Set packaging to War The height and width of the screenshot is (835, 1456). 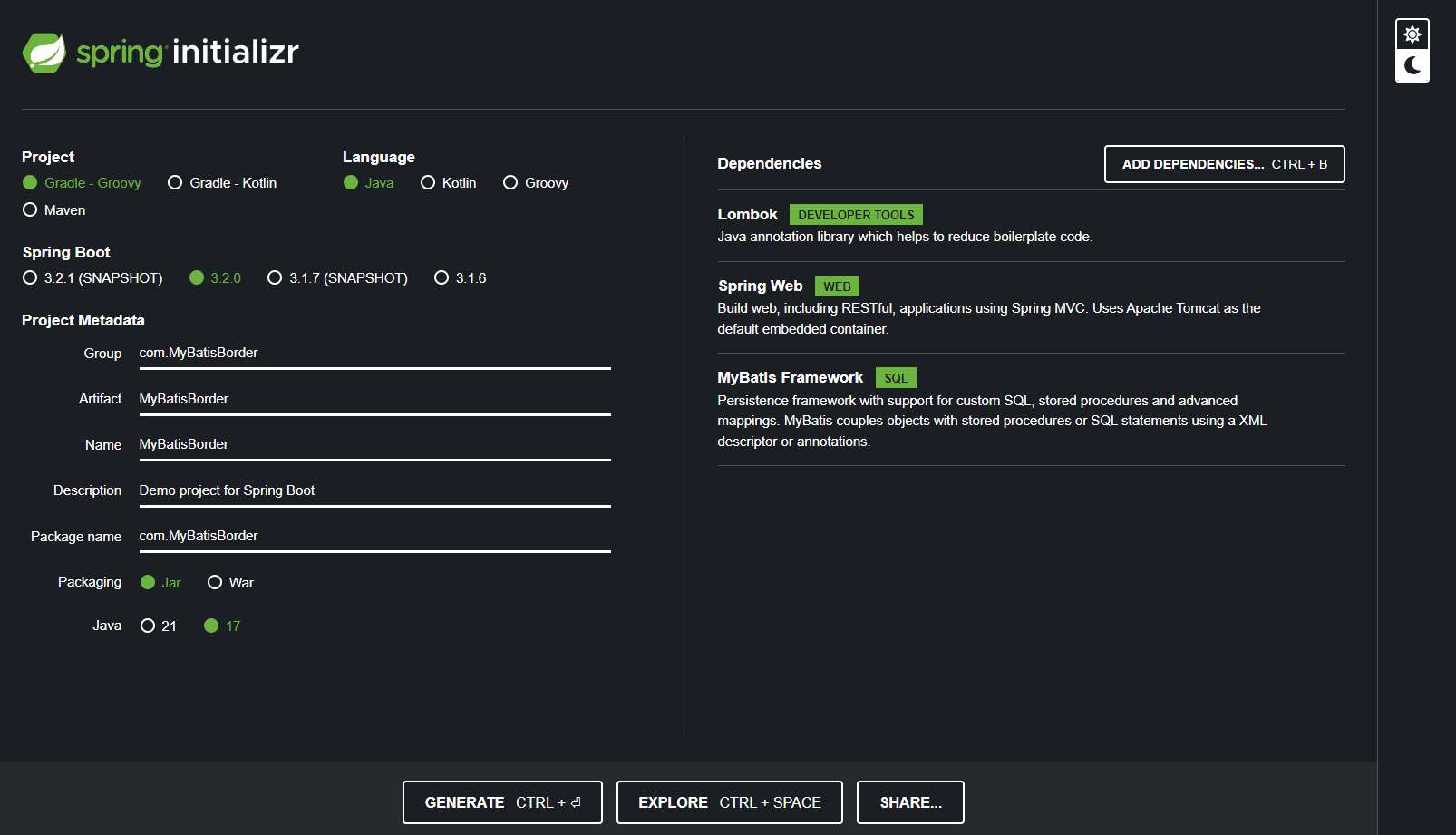click(230, 583)
